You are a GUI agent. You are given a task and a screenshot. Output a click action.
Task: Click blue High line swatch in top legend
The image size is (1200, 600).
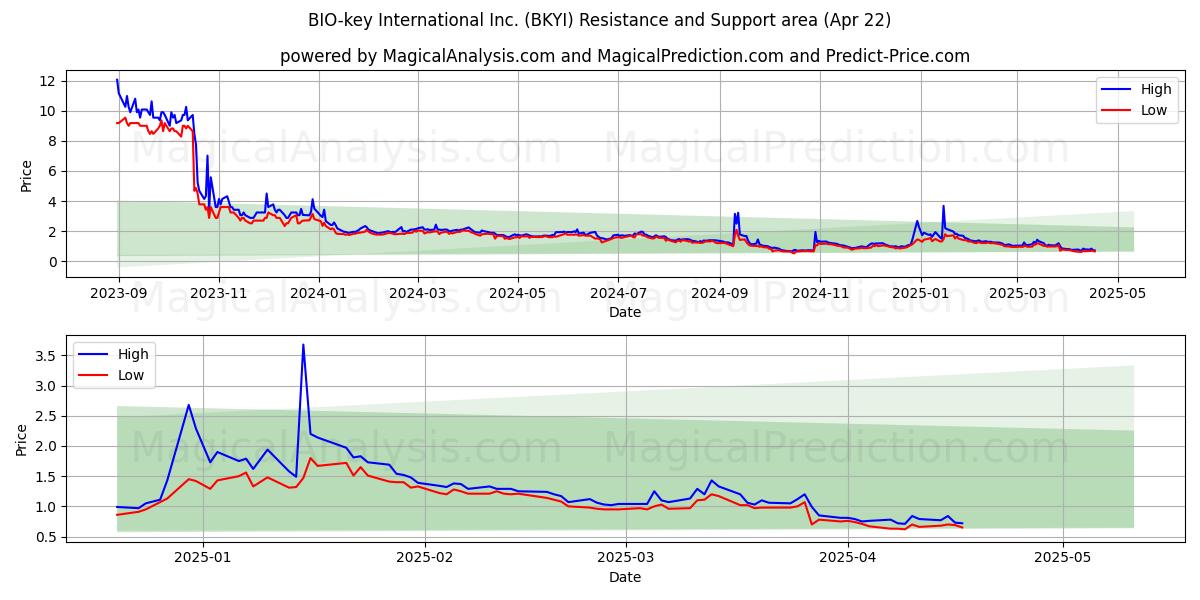1118,90
